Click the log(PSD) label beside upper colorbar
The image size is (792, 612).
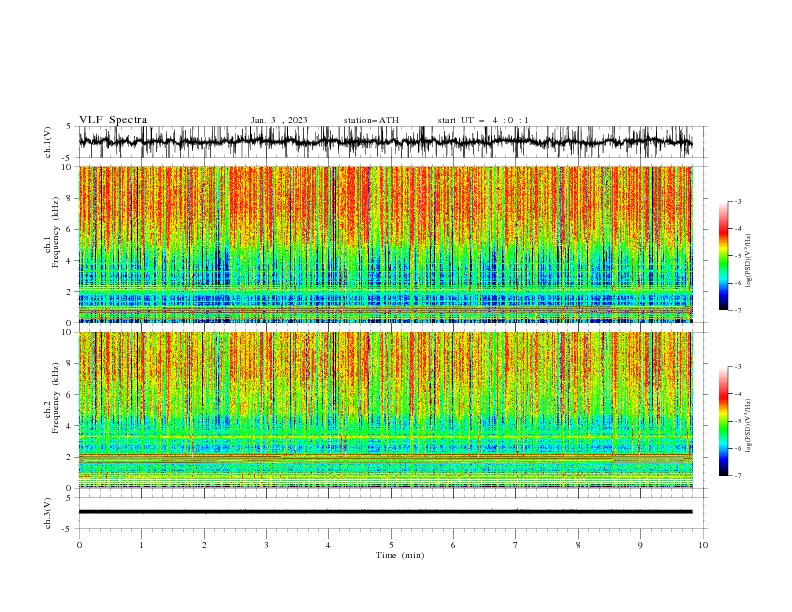click(x=748, y=261)
